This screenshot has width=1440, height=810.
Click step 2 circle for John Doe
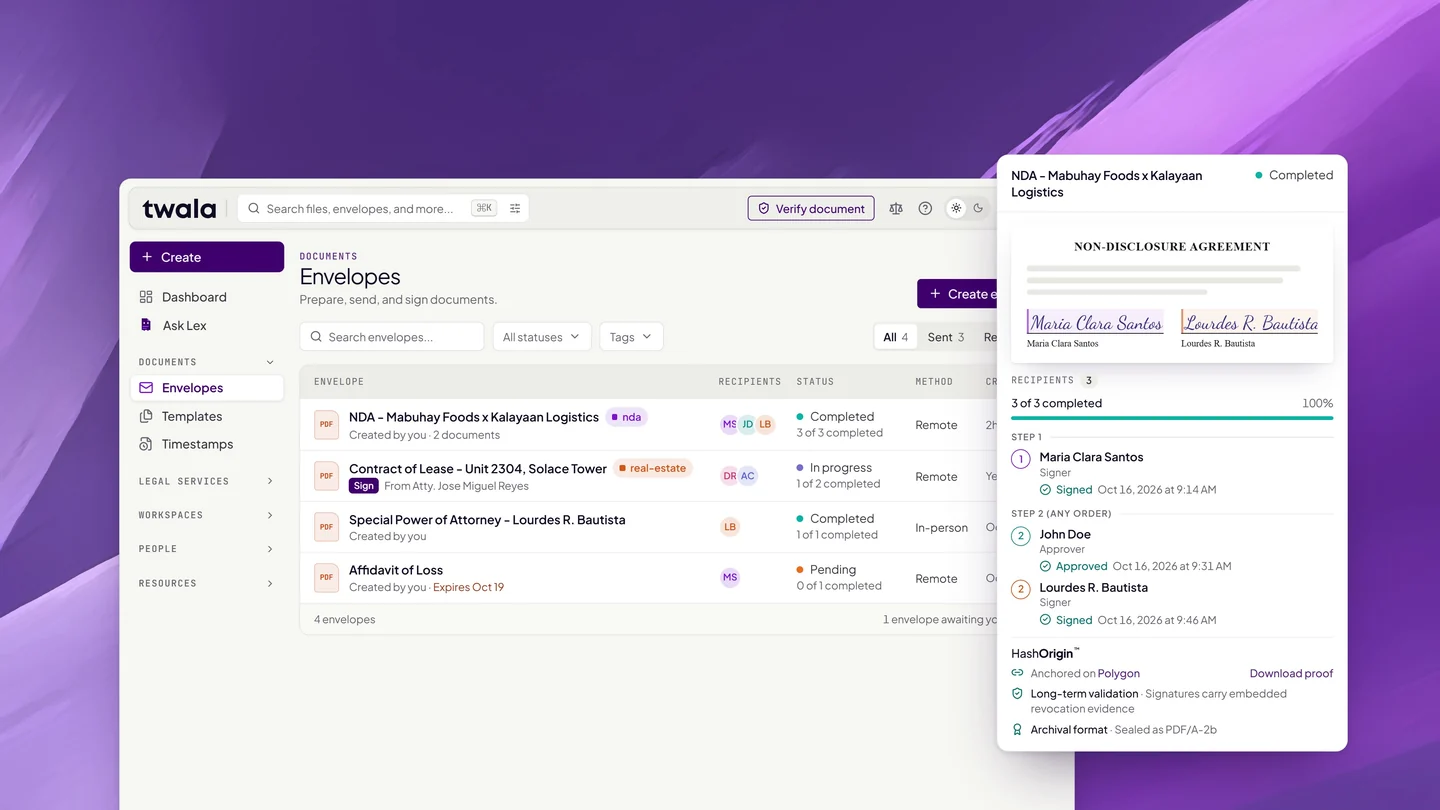1021,536
